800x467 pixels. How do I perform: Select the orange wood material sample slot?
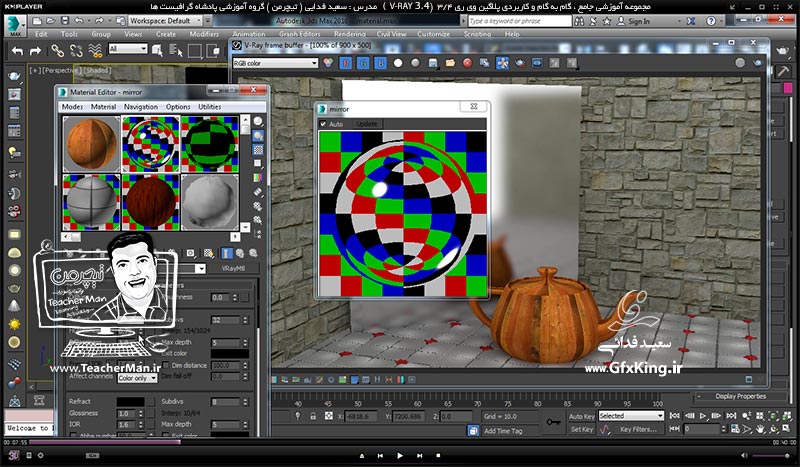coord(91,144)
